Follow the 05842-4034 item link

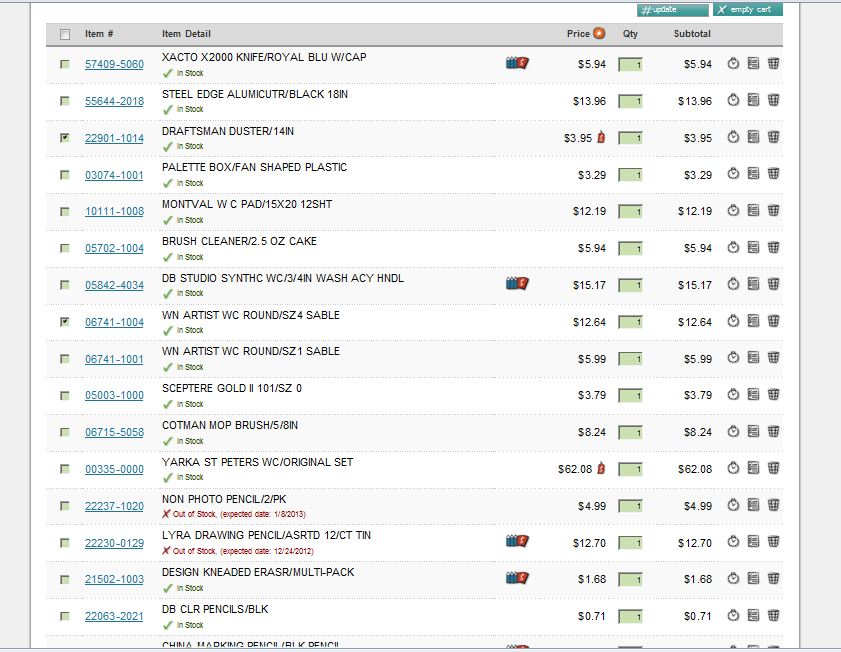coord(114,285)
